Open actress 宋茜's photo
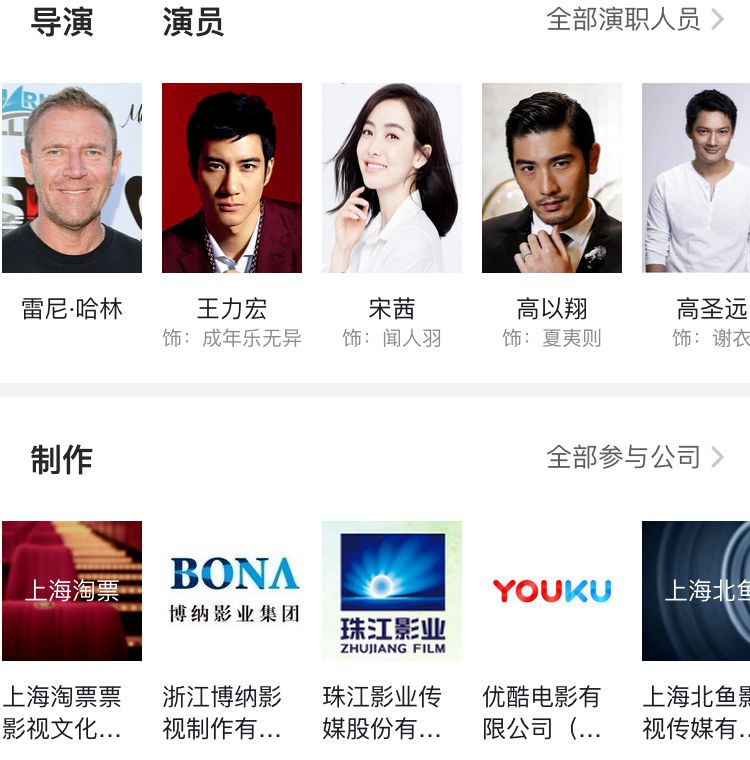The height and width of the screenshot is (760, 750). point(392,178)
